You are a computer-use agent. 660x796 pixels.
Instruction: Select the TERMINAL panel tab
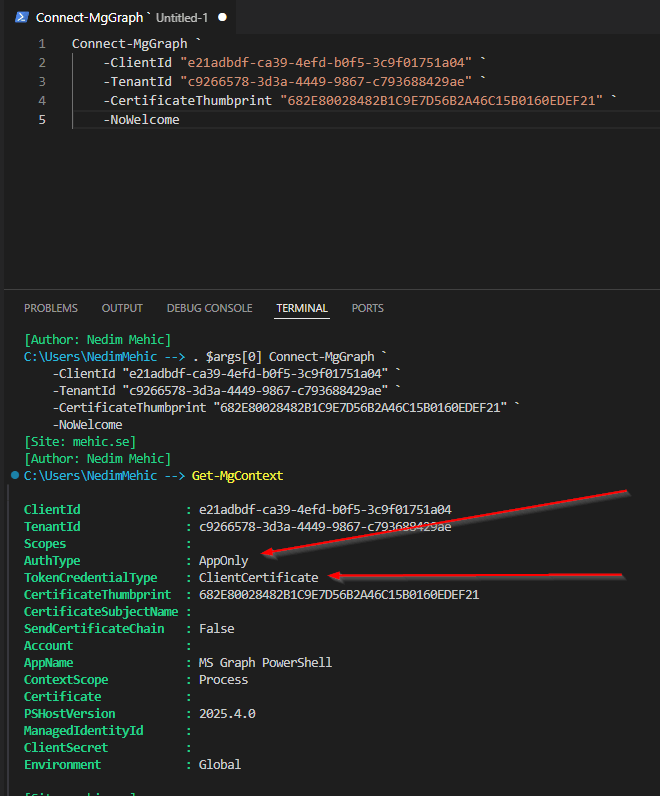pyautogui.click(x=302, y=308)
